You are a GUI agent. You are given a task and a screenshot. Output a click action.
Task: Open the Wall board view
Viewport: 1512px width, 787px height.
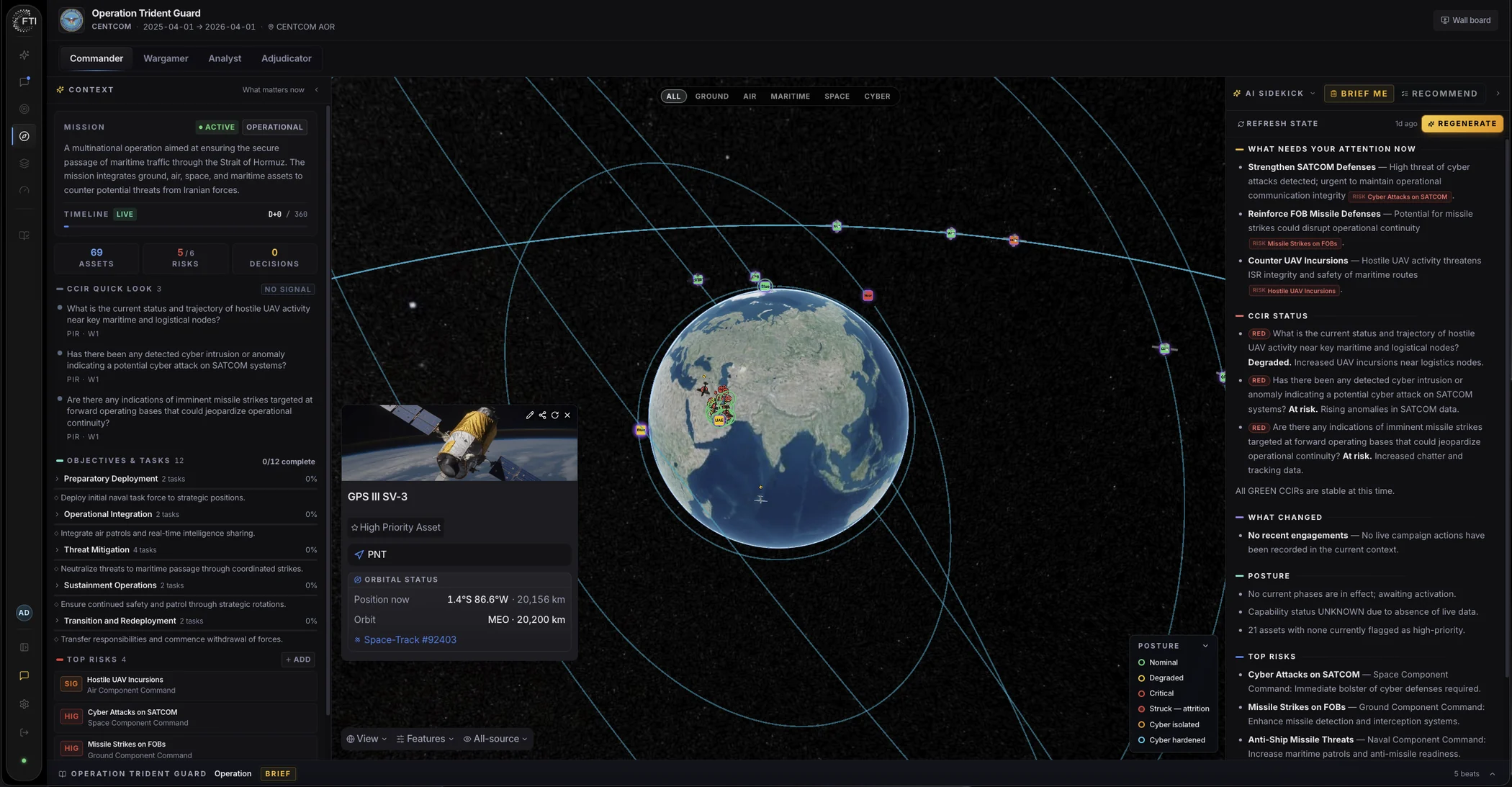tap(1465, 20)
